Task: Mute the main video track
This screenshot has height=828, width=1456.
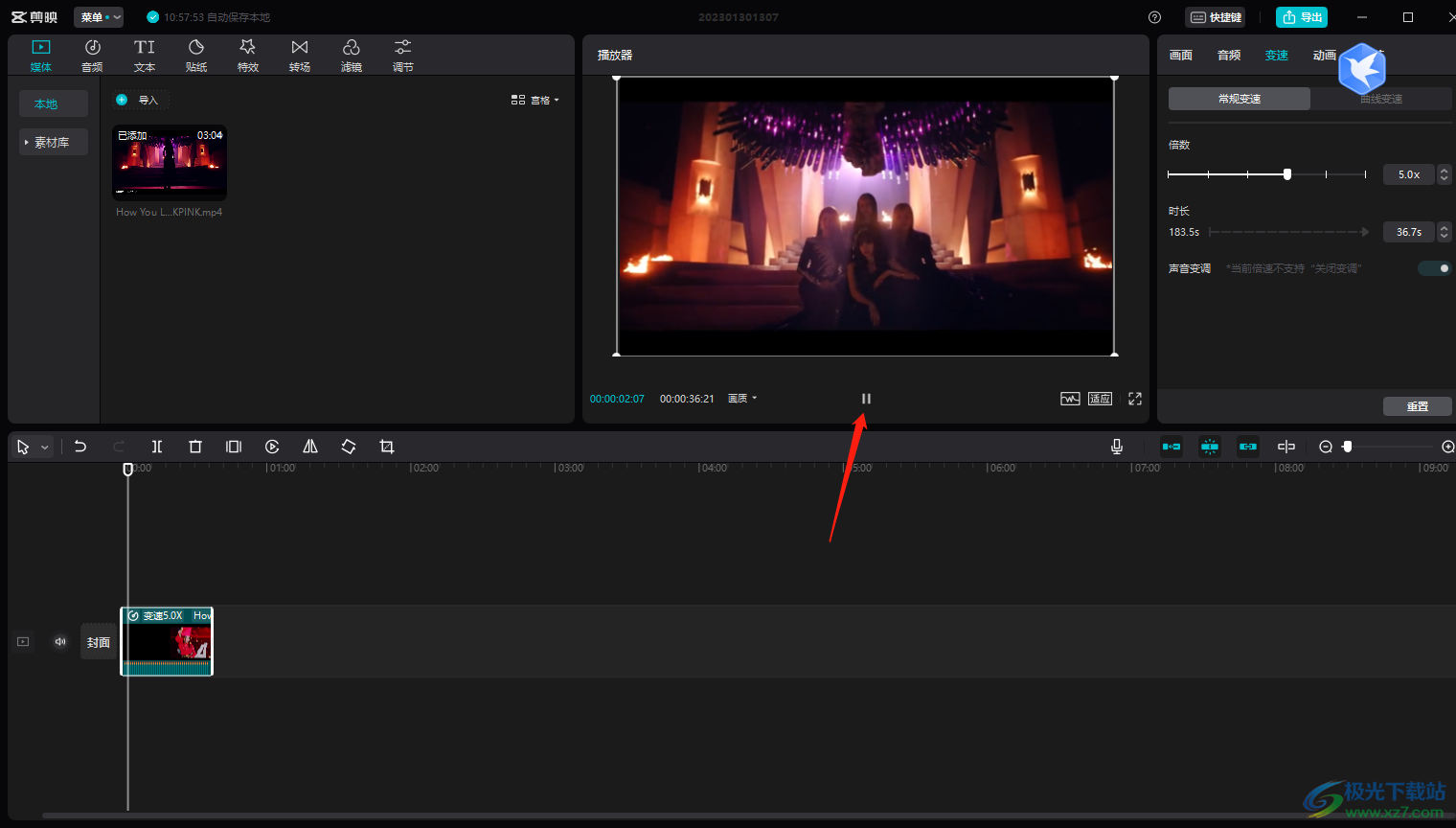Action: point(60,642)
